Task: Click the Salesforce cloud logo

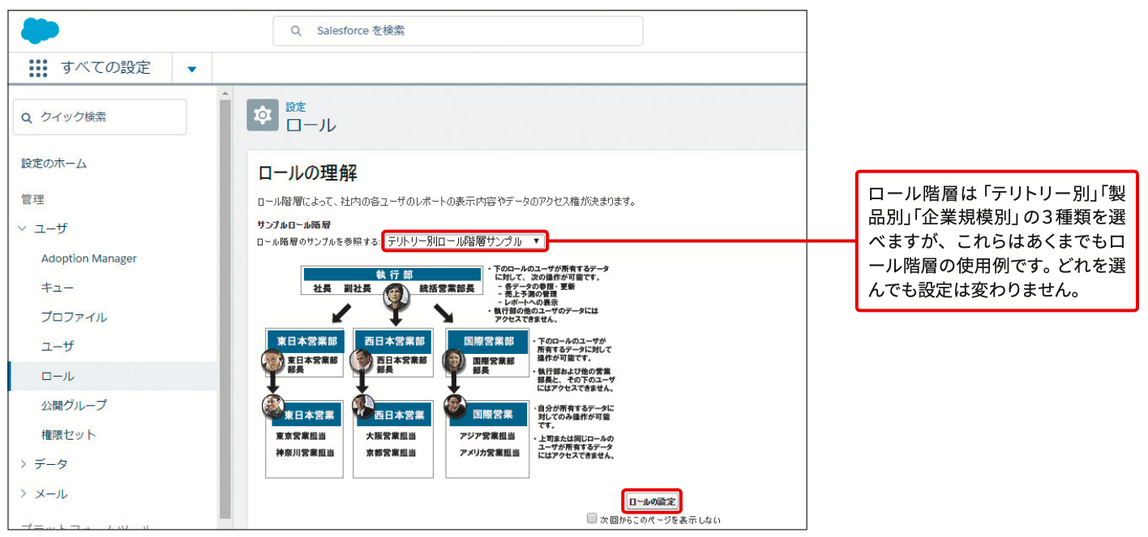Action: (40, 31)
